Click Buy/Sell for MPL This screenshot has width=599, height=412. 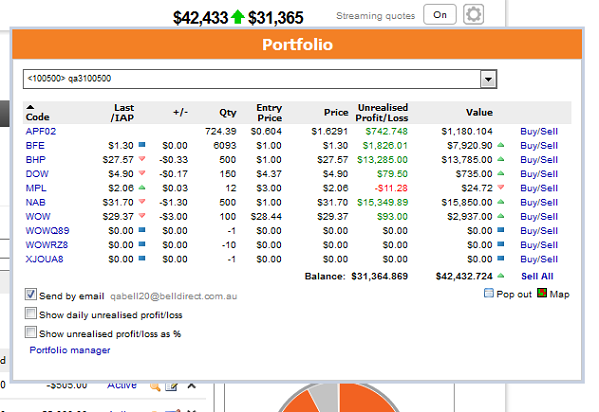coord(539,188)
